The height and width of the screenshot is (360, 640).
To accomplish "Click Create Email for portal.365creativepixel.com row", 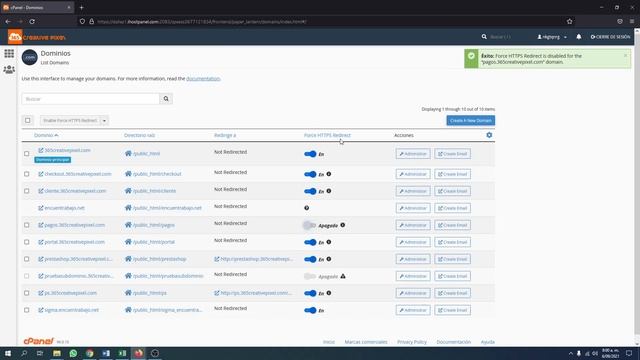I will (x=453, y=242).
